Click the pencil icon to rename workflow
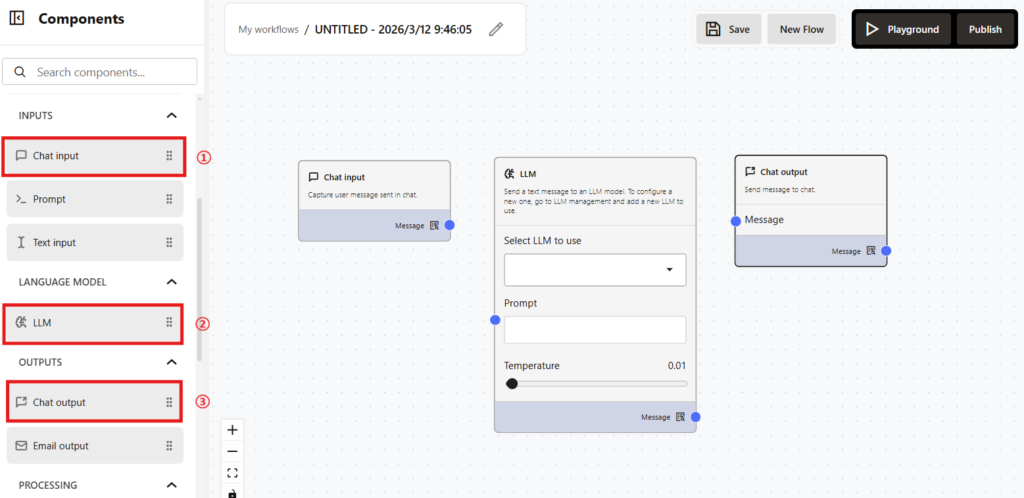 tap(496, 29)
